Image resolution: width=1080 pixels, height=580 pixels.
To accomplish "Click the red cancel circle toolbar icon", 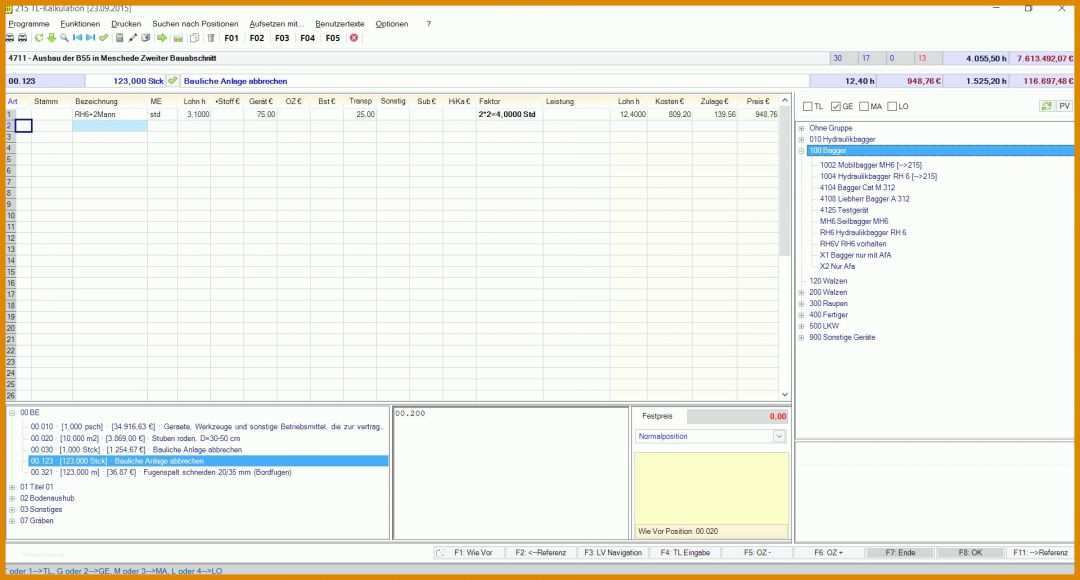I will (x=354, y=38).
